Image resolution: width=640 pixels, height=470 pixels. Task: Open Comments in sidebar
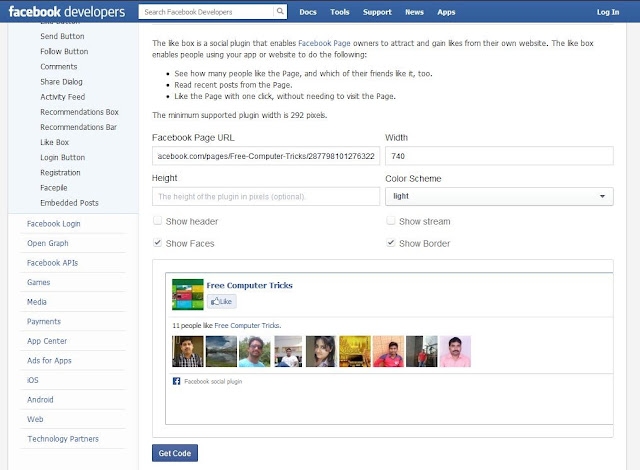tap(58, 66)
